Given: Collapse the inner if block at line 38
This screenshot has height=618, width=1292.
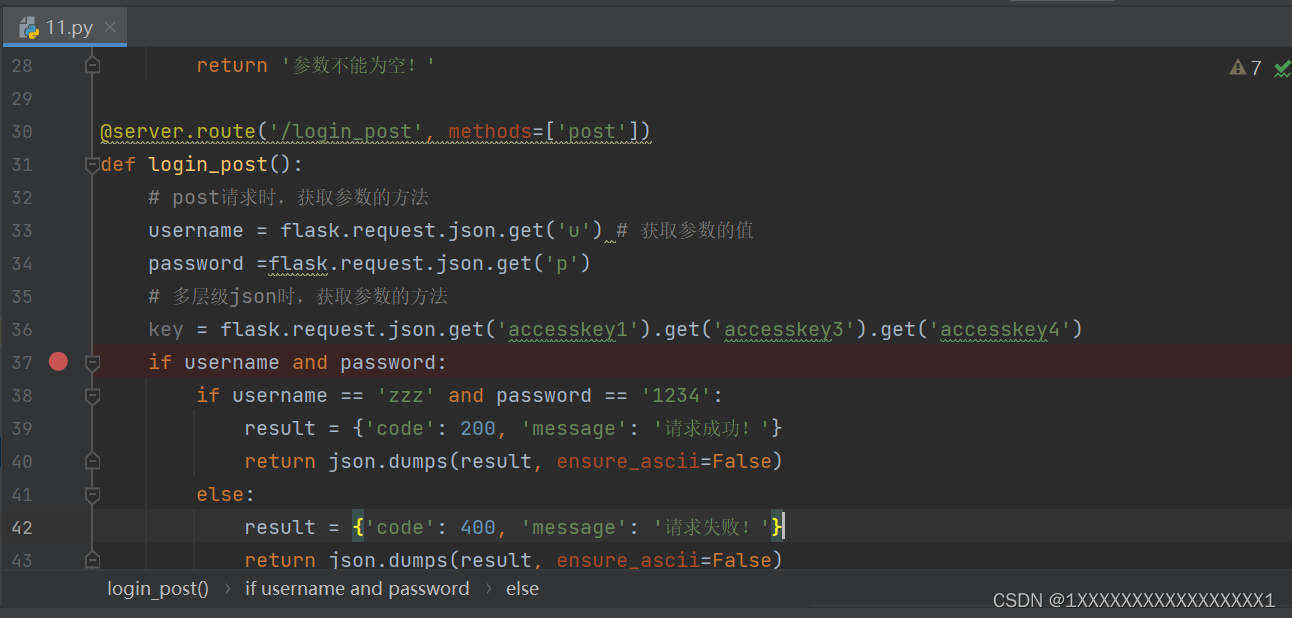Looking at the screenshot, I should coord(93,397).
